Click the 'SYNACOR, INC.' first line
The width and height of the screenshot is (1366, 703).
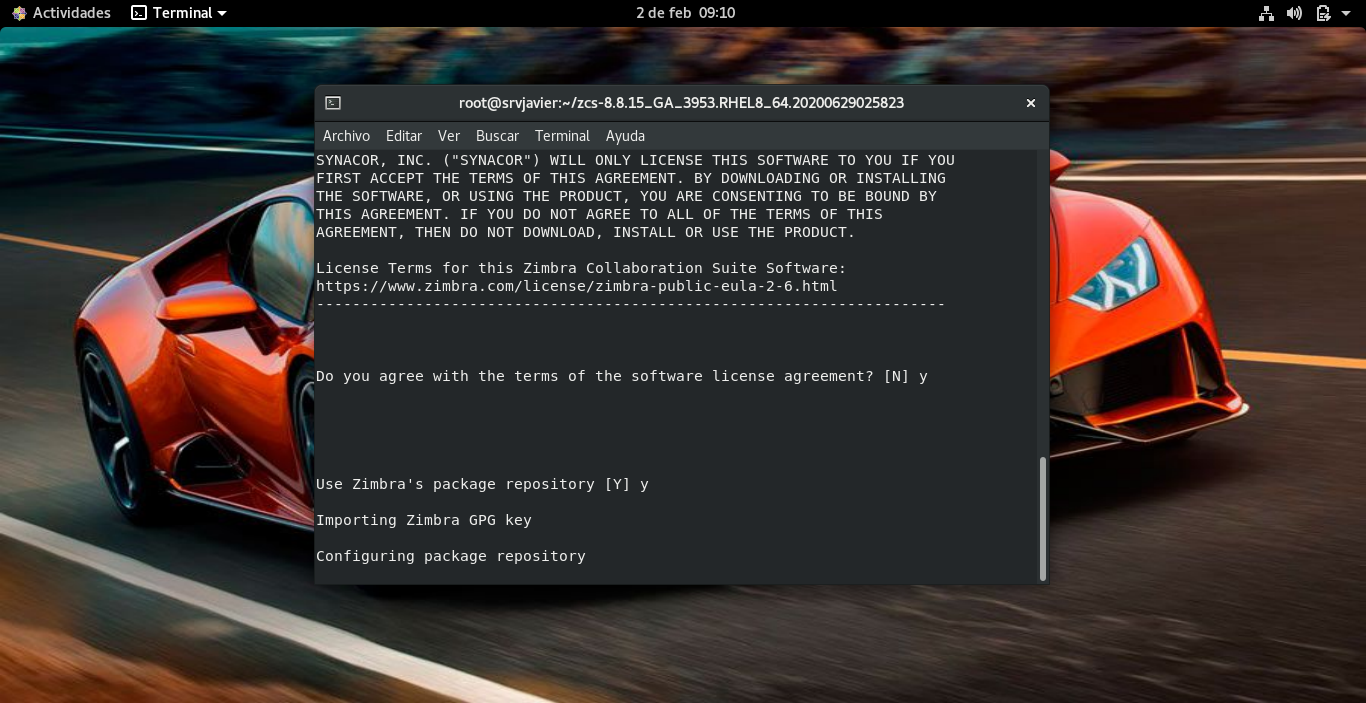tap(635, 160)
